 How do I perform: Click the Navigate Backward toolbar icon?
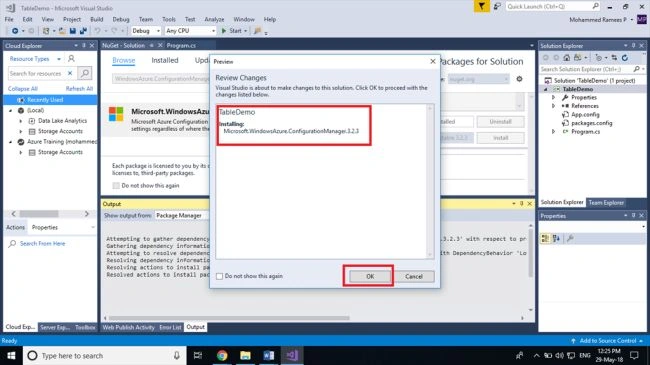click(15, 31)
